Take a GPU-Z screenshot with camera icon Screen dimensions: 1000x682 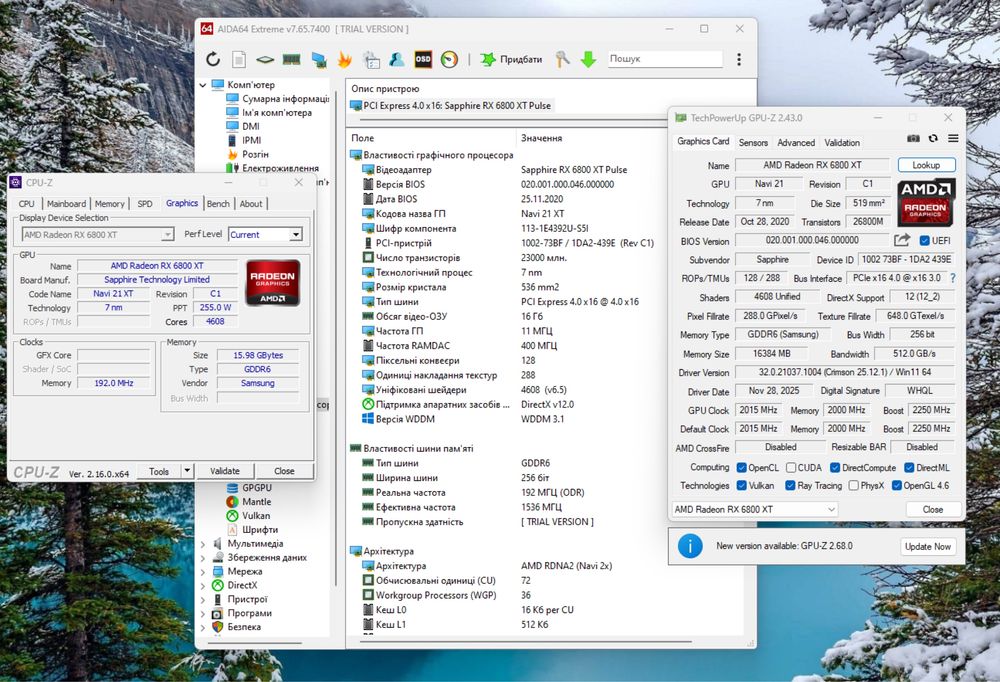tap(913, 138)
